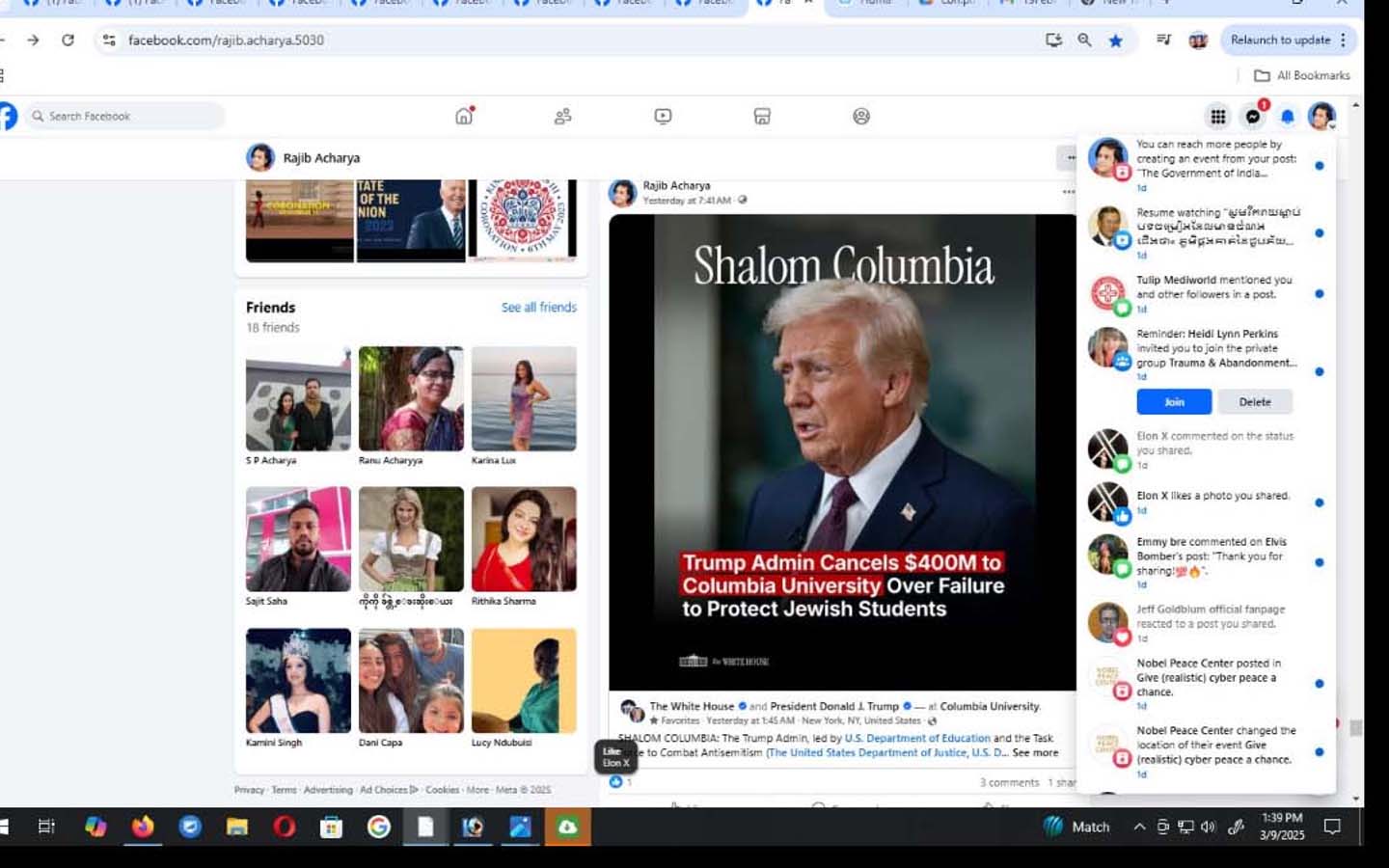Open Rithika Sharma friend thumbnail

click(524, 539)
